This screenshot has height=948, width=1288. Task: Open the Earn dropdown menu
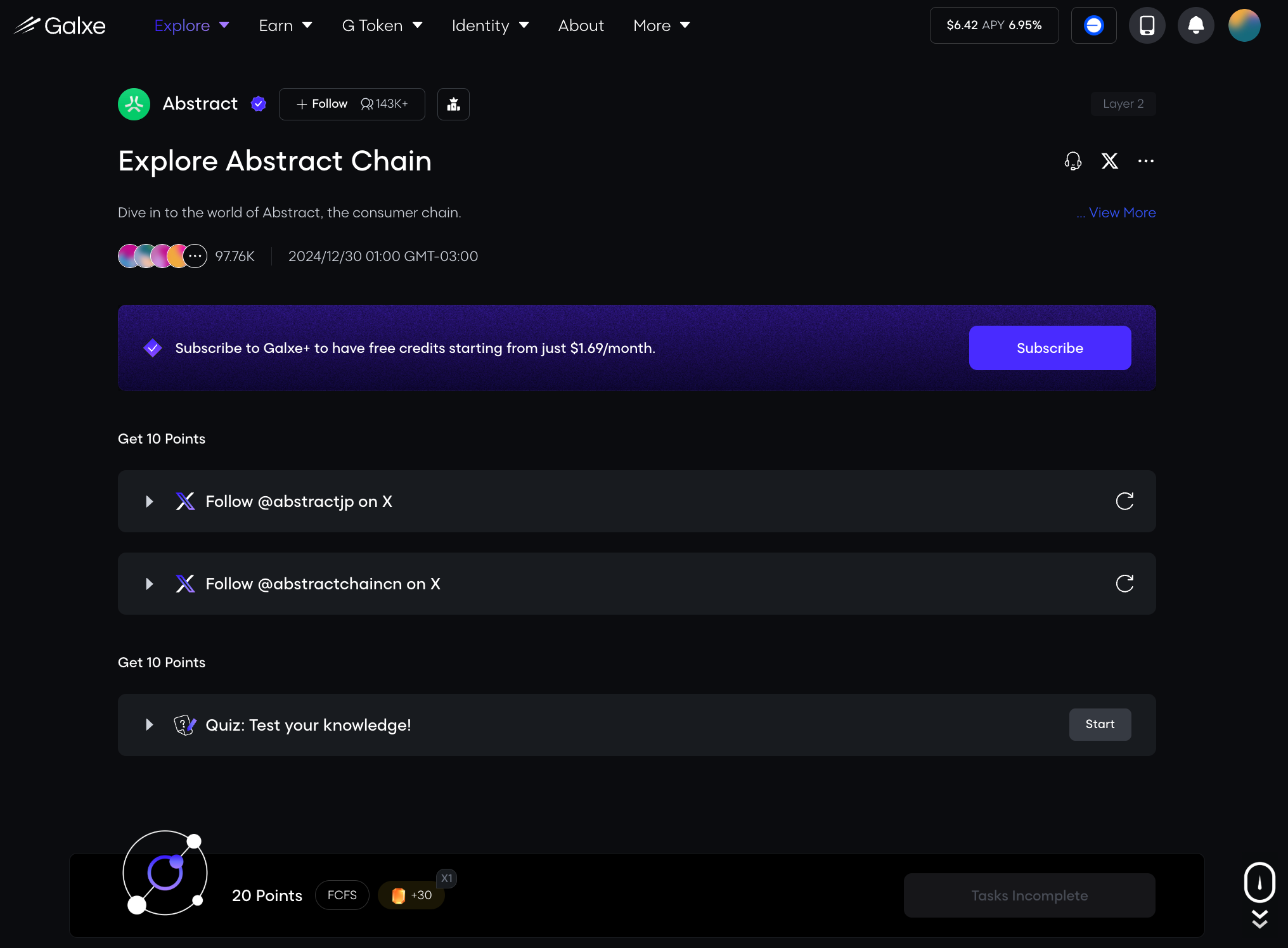tap(285, 25)
